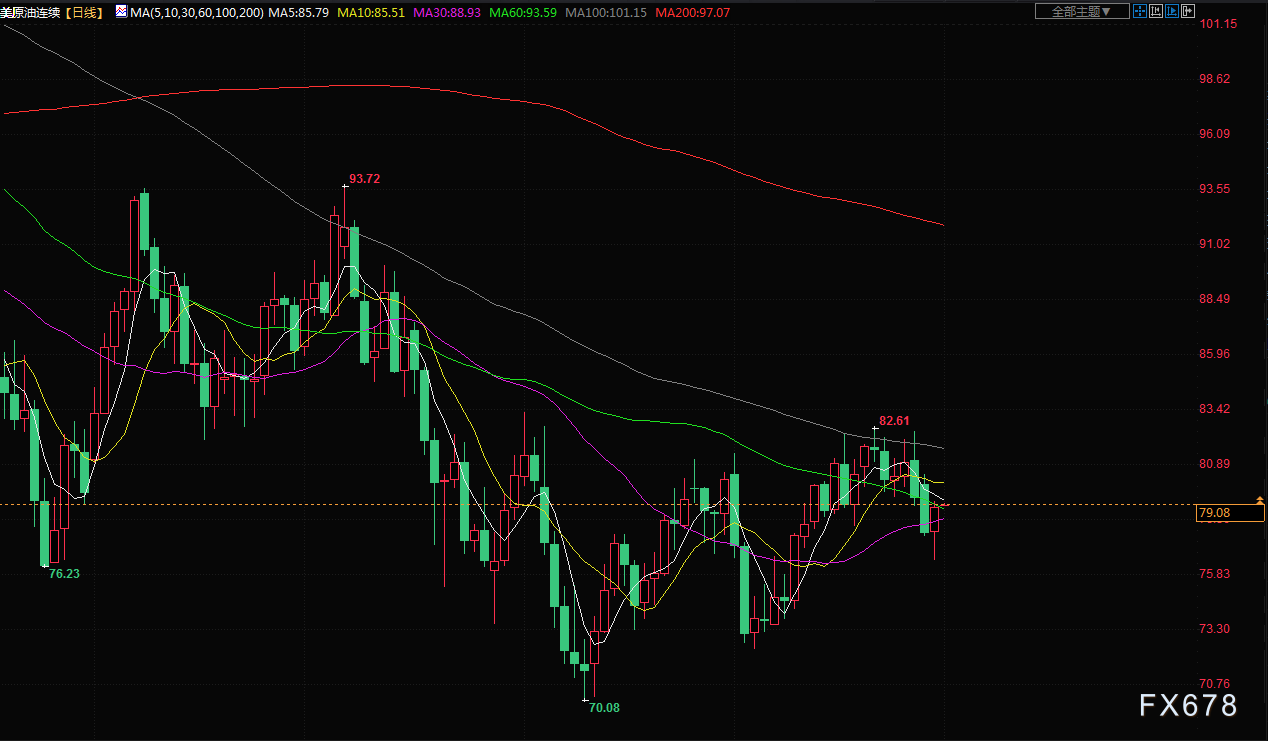The height and width of the screenshot is (741, 1268).
Task: Click the yellow MA10:85.51 value
Action: (371, 12)
